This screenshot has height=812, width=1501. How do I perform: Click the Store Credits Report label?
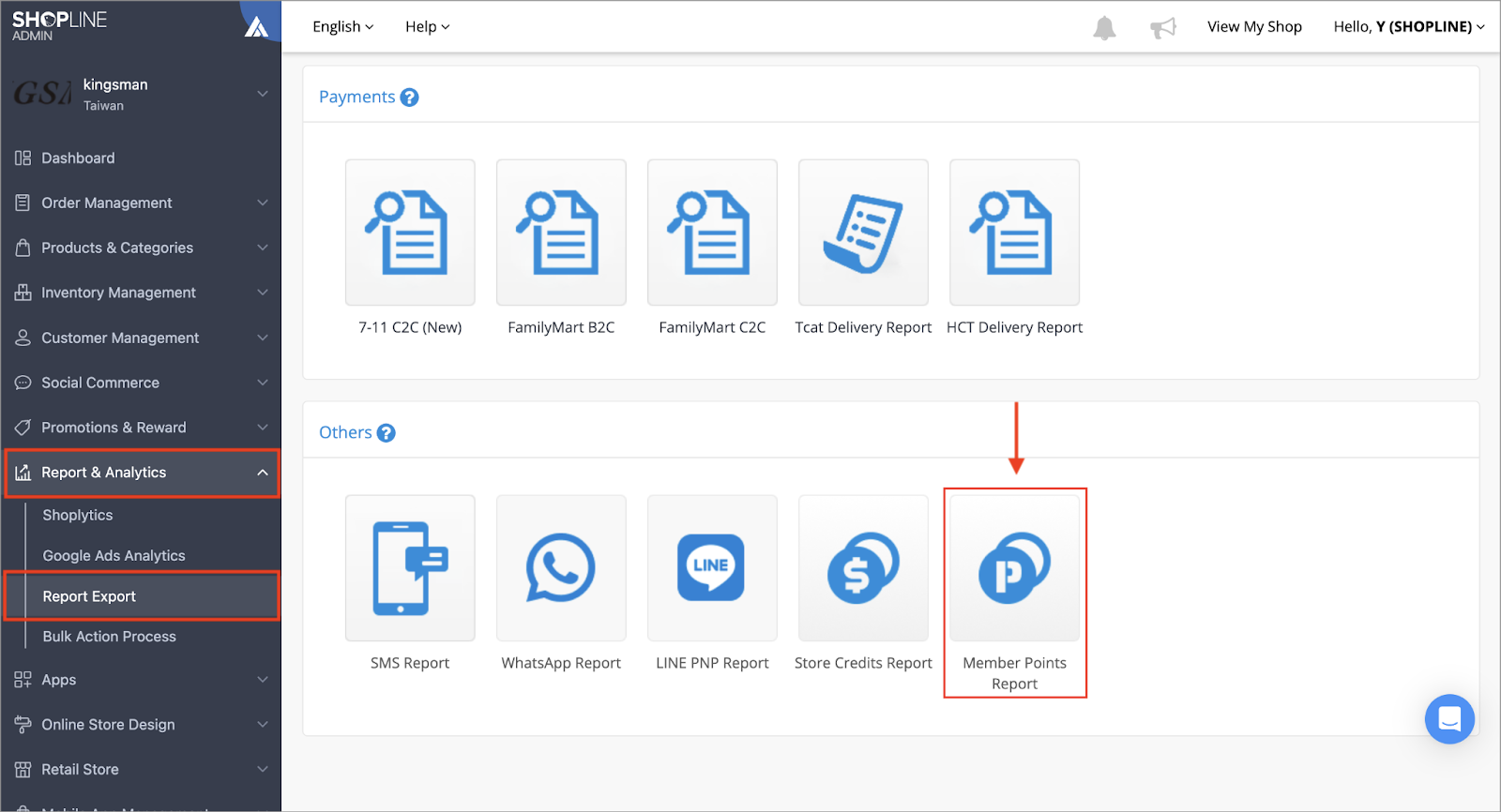click(863, 663)
